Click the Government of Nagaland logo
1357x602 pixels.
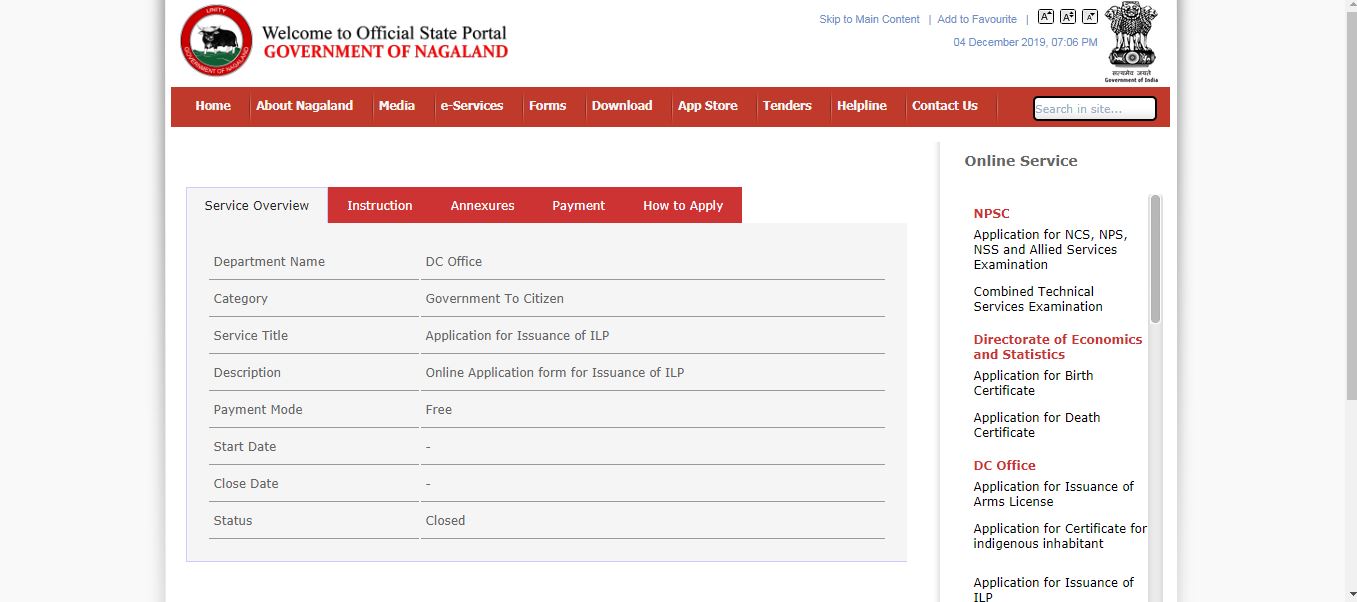tap(216, 41)
